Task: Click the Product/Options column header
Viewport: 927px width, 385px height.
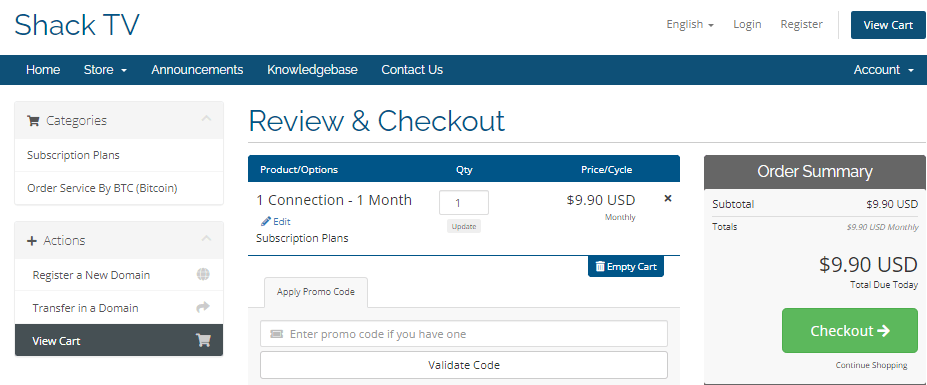Action: click(299, 170)
